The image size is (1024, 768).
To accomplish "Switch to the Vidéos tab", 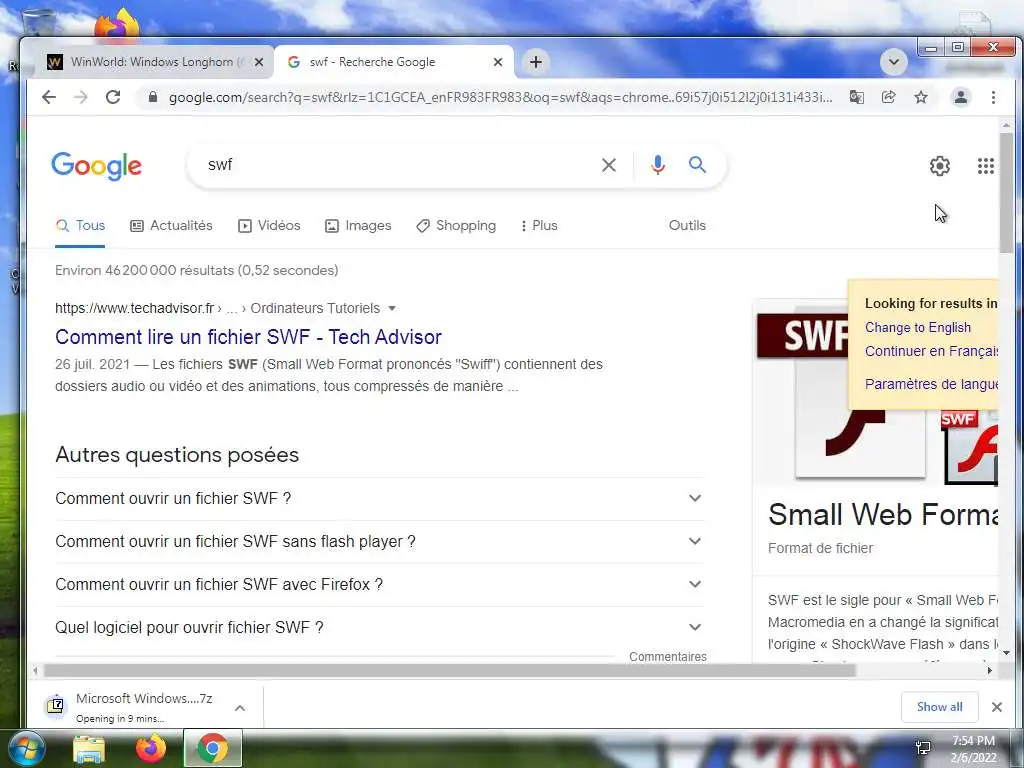I will (269, 225).
